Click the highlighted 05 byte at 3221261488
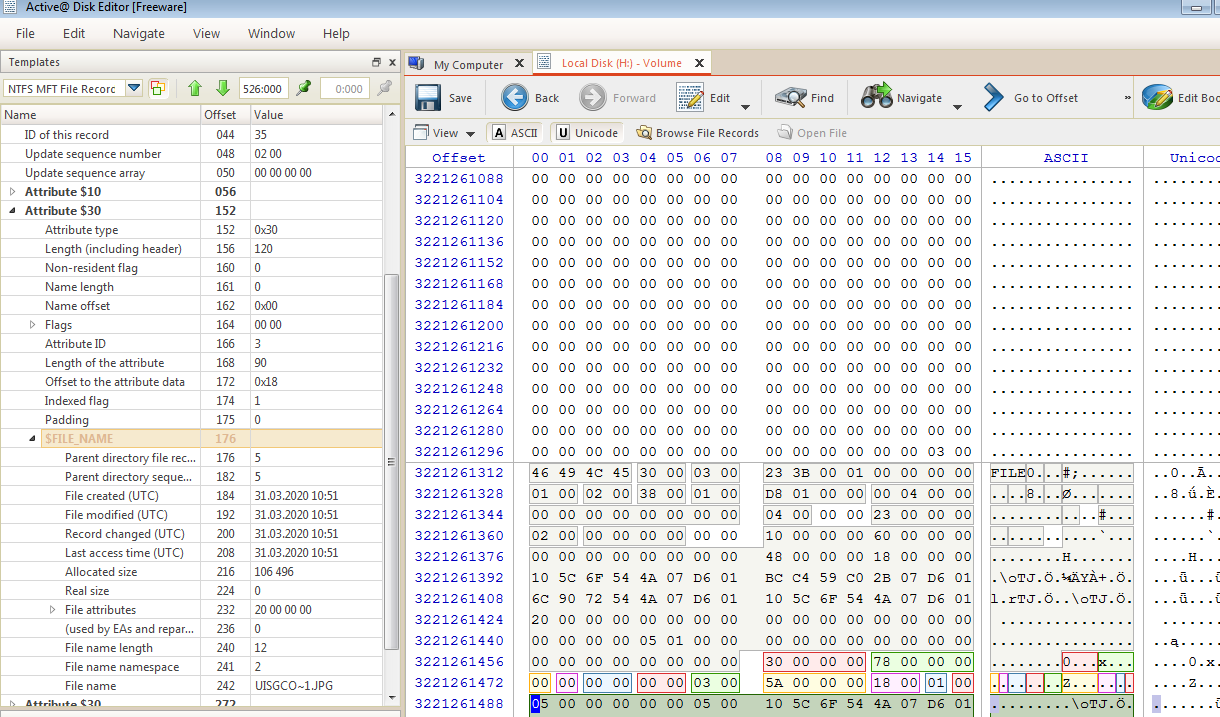The height and width of the screenshot is (717, 1220). [x=539, y=703]
